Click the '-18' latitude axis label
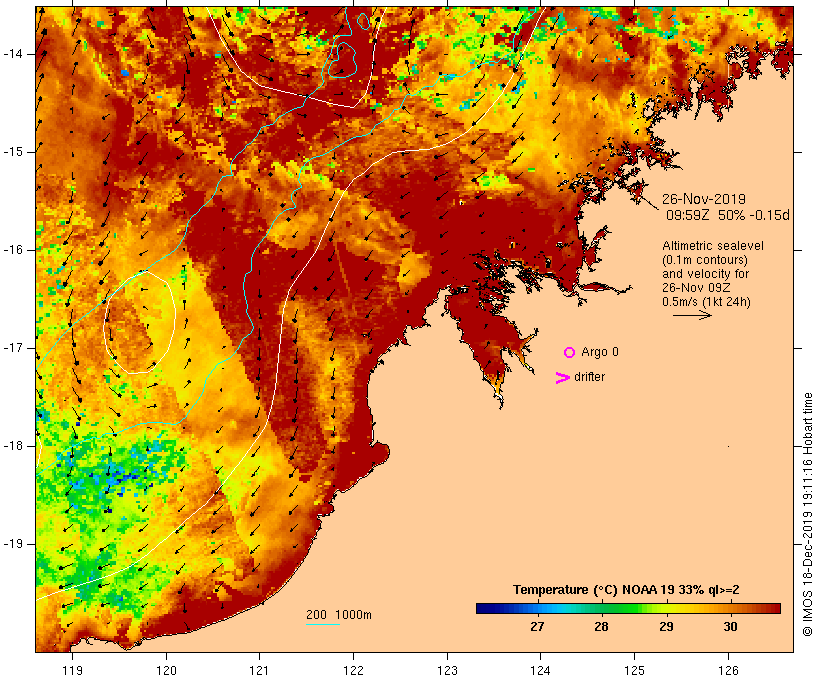The width and height of the screenshot is (820, 680). coord(12,446)
